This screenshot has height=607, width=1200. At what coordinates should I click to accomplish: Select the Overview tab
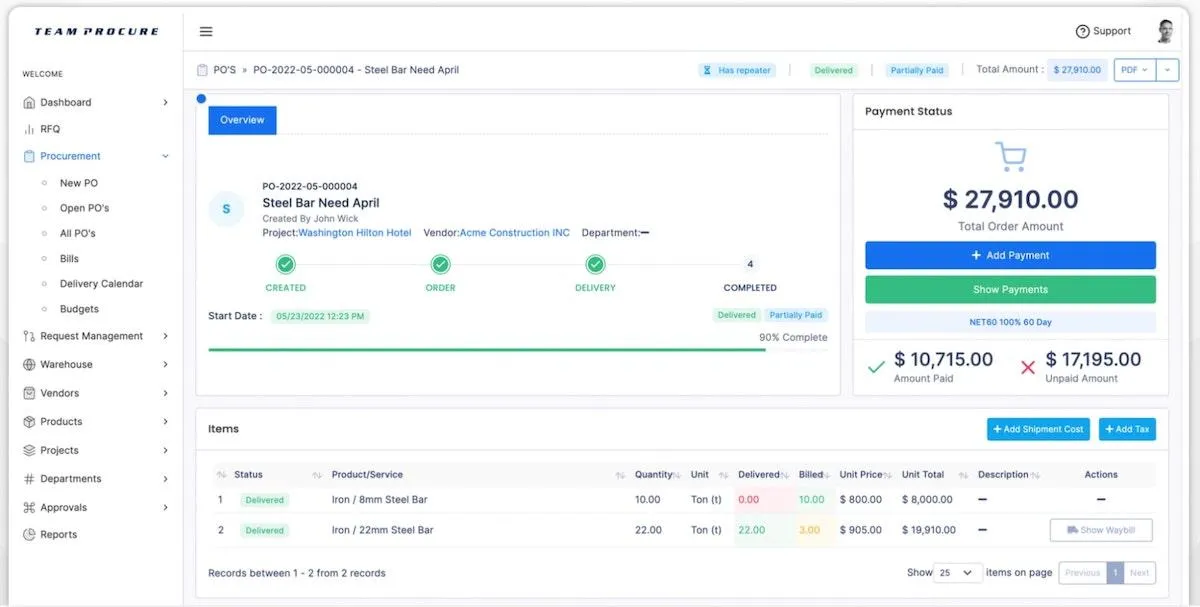242,120
